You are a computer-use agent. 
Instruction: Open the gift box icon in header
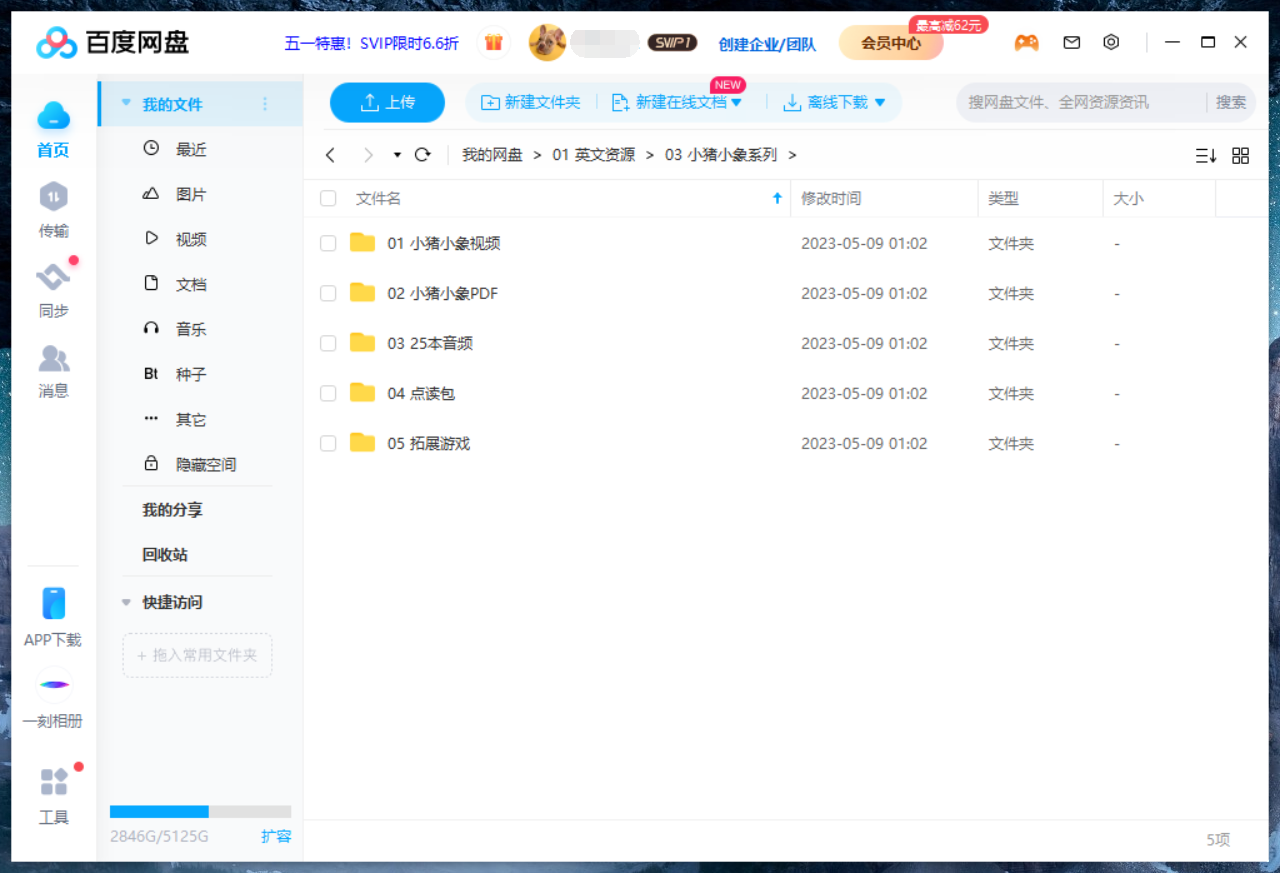(493, 42)
